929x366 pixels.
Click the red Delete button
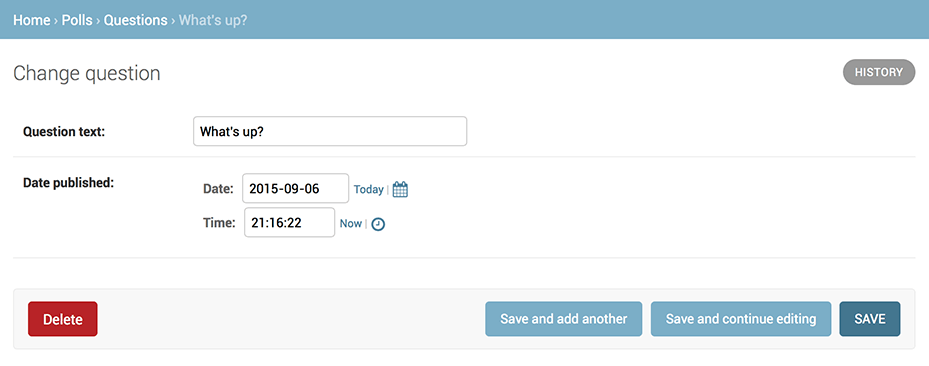tap(63, 319)
